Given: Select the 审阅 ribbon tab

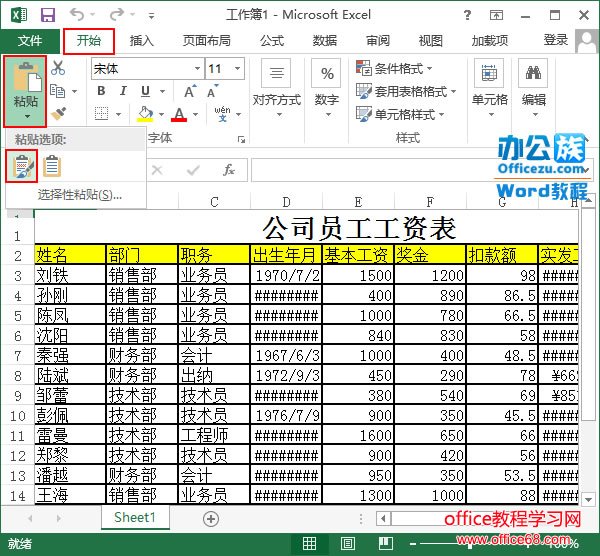Looking at the screenshot, I should click(x=378, y=41).
